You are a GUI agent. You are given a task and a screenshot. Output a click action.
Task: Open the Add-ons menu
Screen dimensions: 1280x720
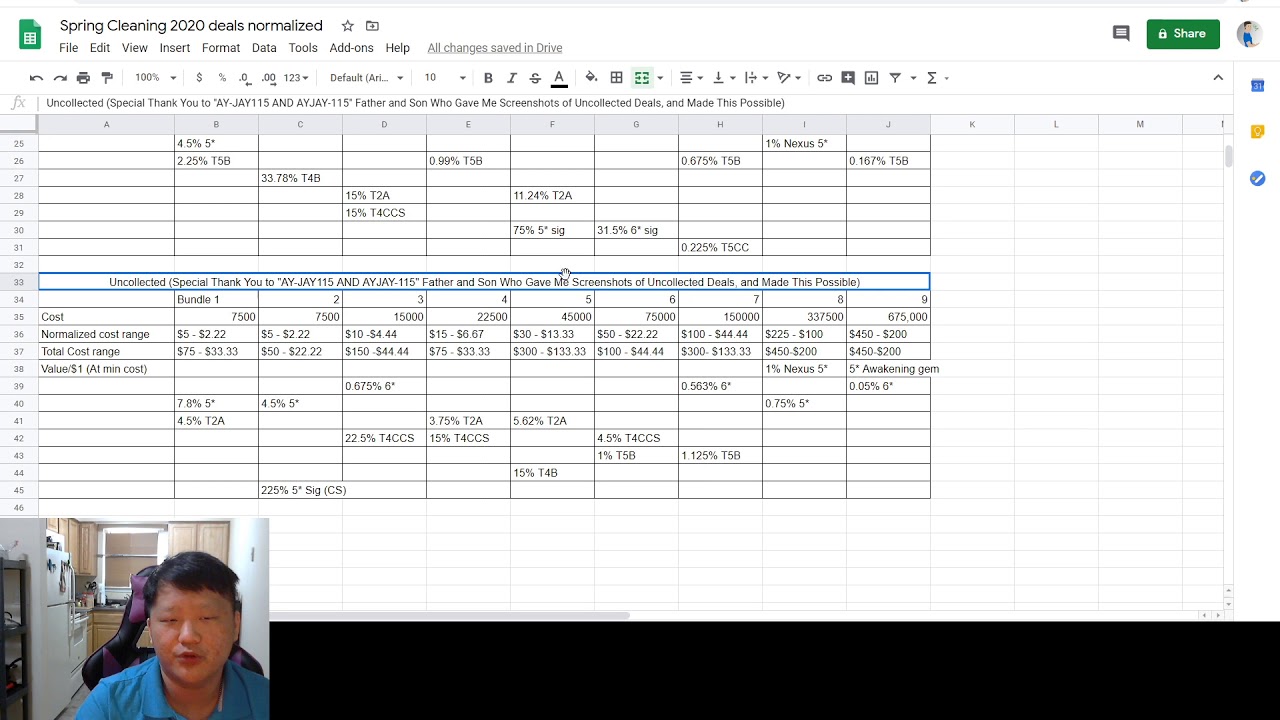pyautogui.click(x=351, y=48)
